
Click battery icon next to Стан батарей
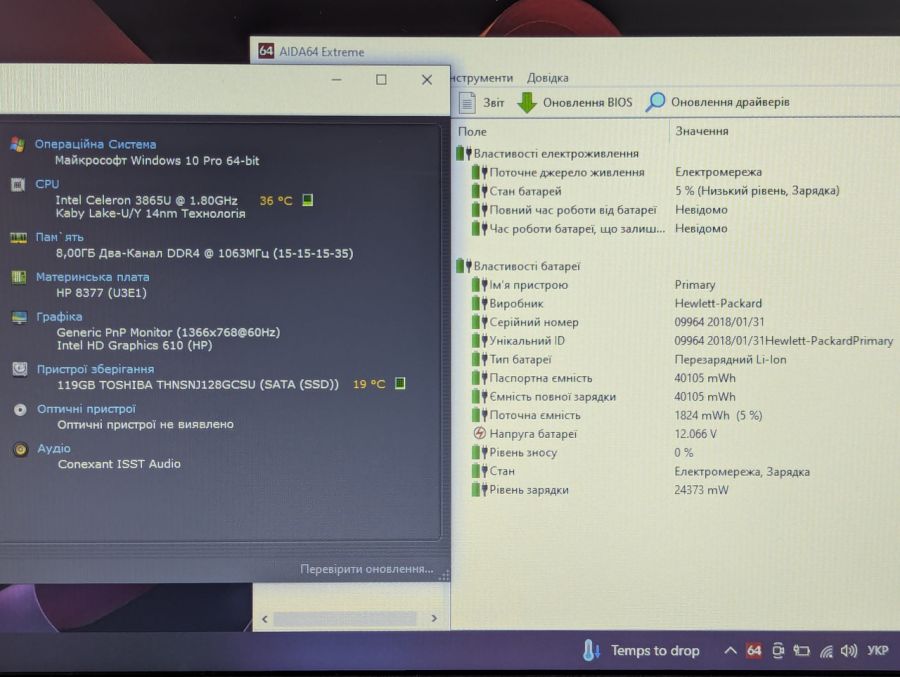tap(479, 191)
